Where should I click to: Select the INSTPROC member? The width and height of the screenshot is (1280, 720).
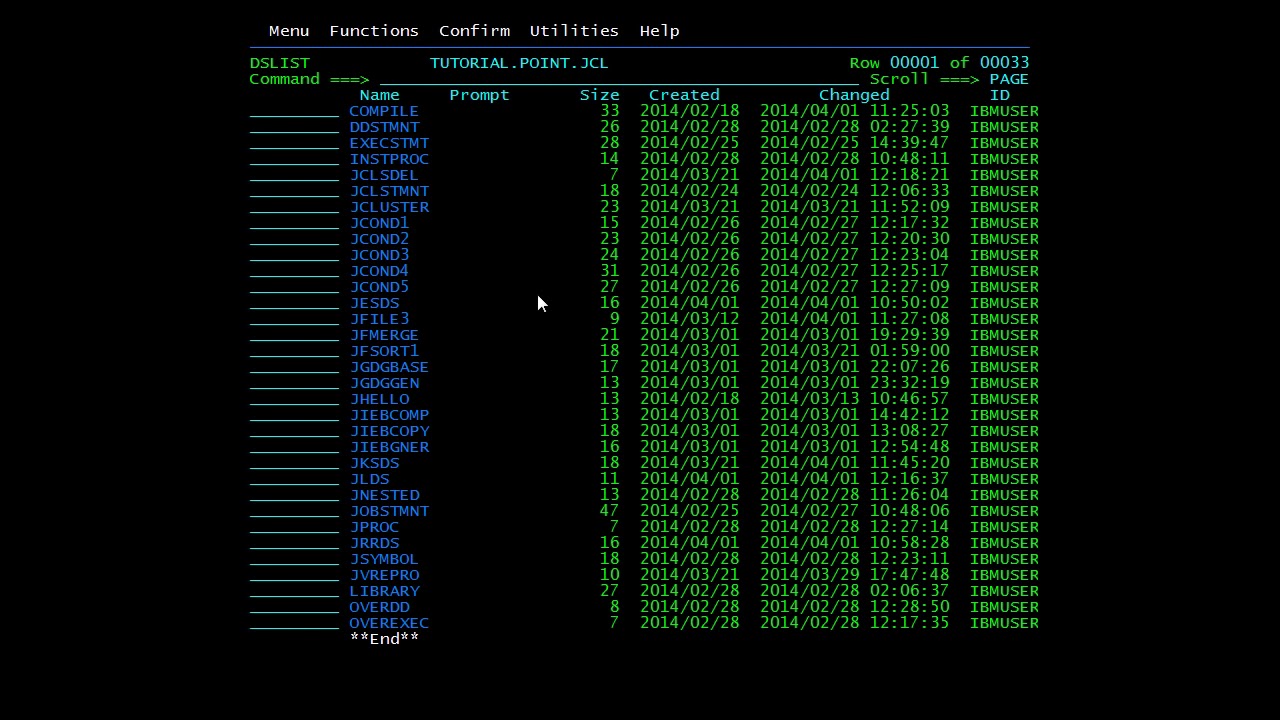click(x=389, y=159)
